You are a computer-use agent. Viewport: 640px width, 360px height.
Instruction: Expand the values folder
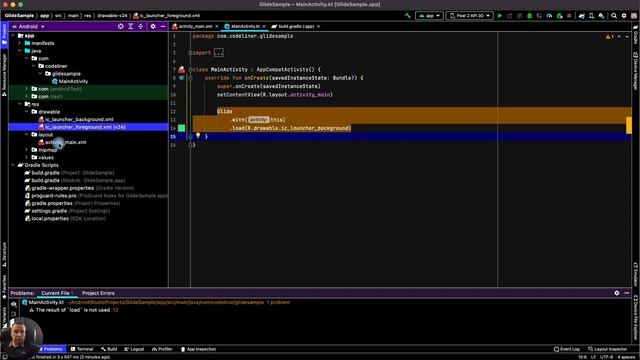coord(27,157)
